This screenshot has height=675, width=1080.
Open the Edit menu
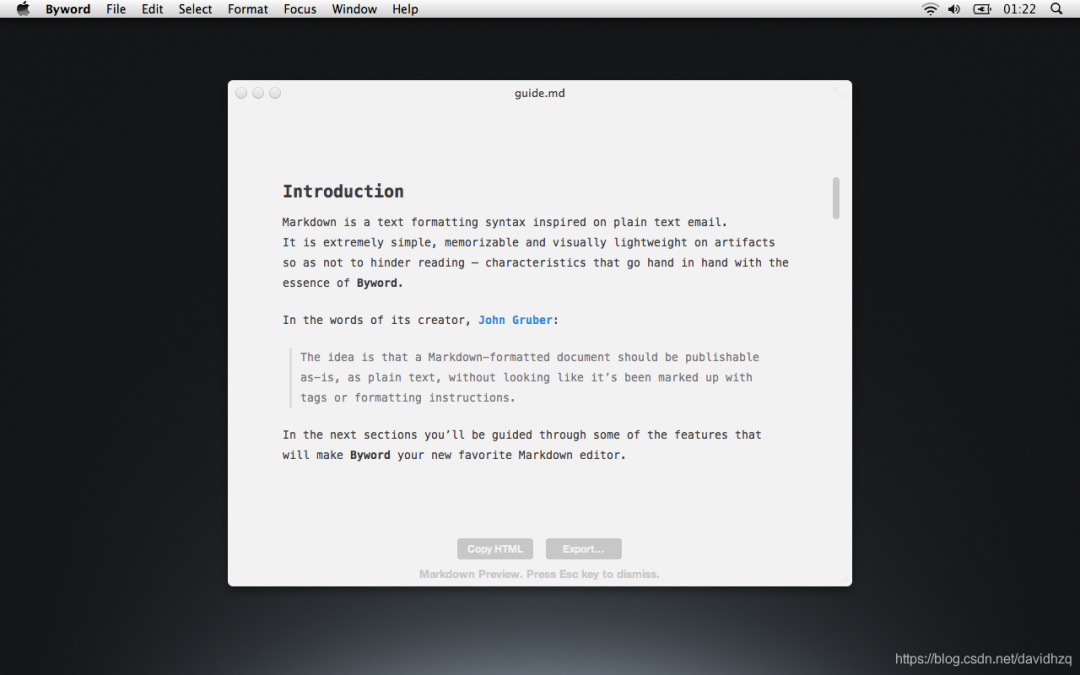pyautogui.click(x=152, y=9)
